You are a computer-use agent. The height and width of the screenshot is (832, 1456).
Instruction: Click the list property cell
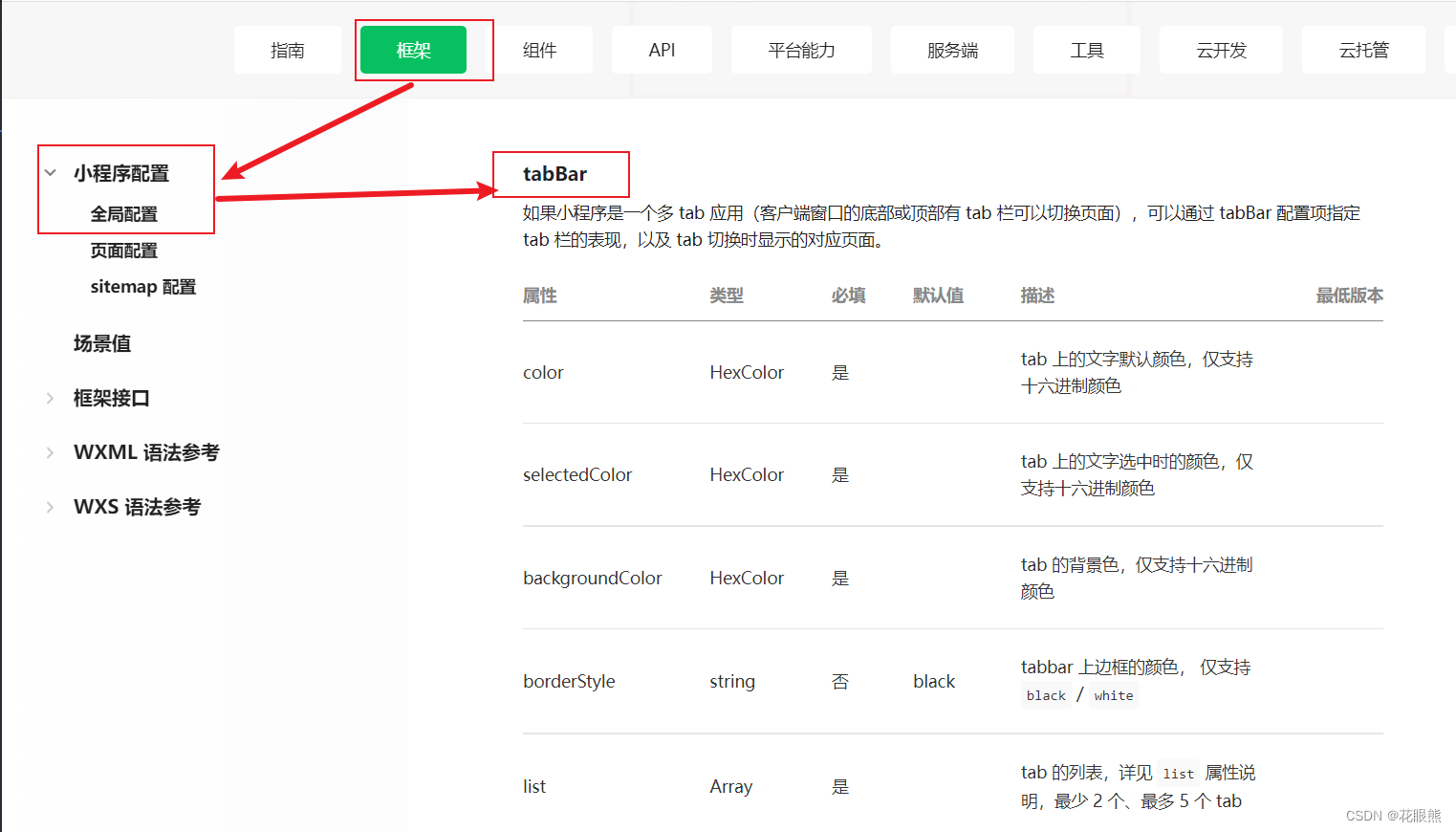(534, 787)
